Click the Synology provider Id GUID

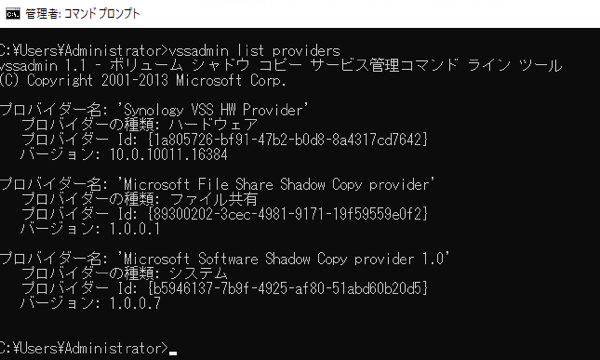tap(288, 140)
